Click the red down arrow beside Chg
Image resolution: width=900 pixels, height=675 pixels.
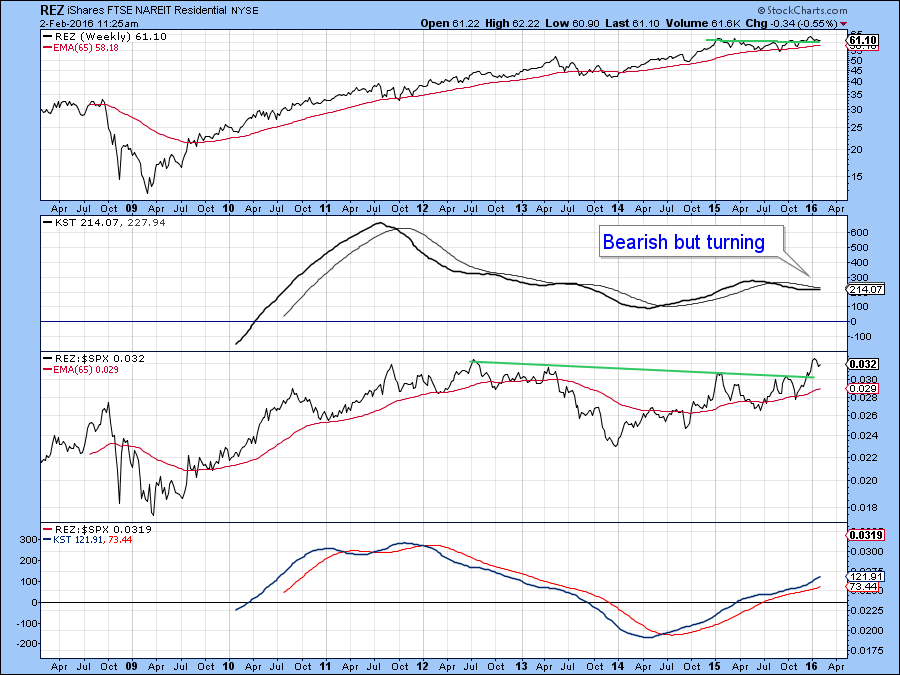843,24
